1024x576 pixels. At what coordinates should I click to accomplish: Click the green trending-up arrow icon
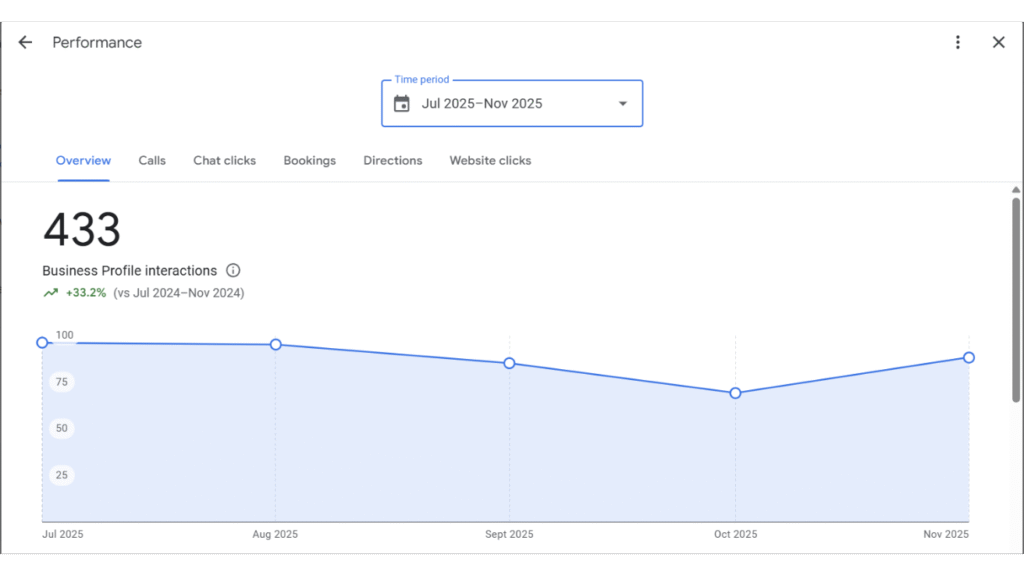click(x=51, y=293)
